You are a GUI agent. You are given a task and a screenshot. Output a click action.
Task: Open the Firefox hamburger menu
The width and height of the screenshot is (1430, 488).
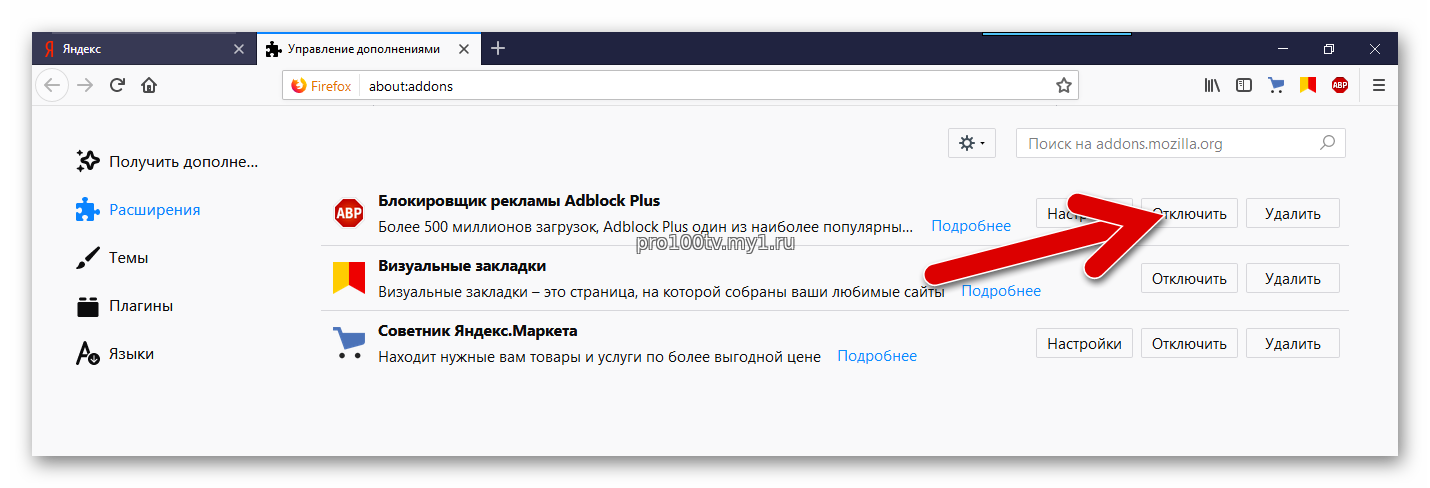tap(1379, 86)
